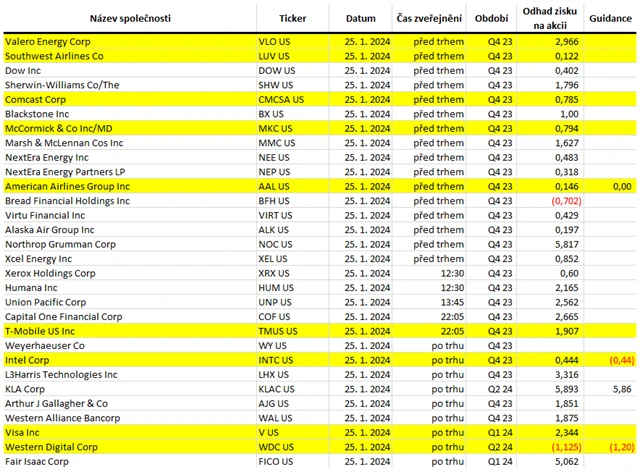Select the "Čas zveřejnění" column header
Viewport: 640px width, 472px height.
431,19
